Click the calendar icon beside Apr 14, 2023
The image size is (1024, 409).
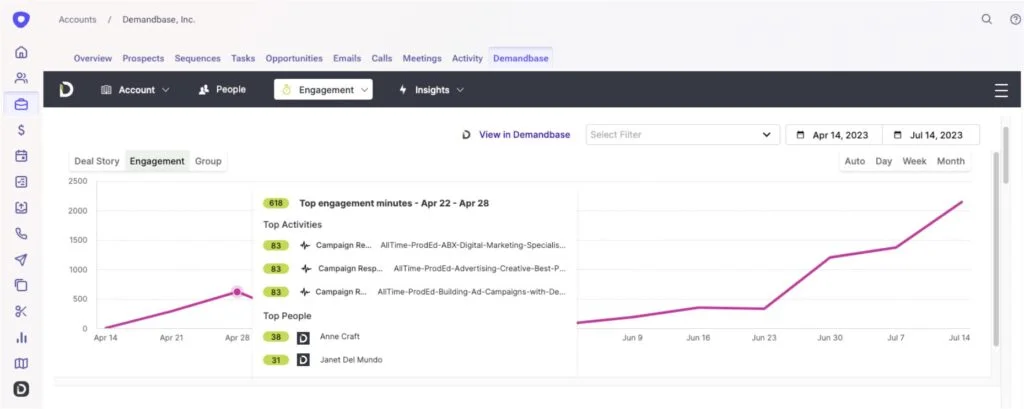(x=800, y=135)
